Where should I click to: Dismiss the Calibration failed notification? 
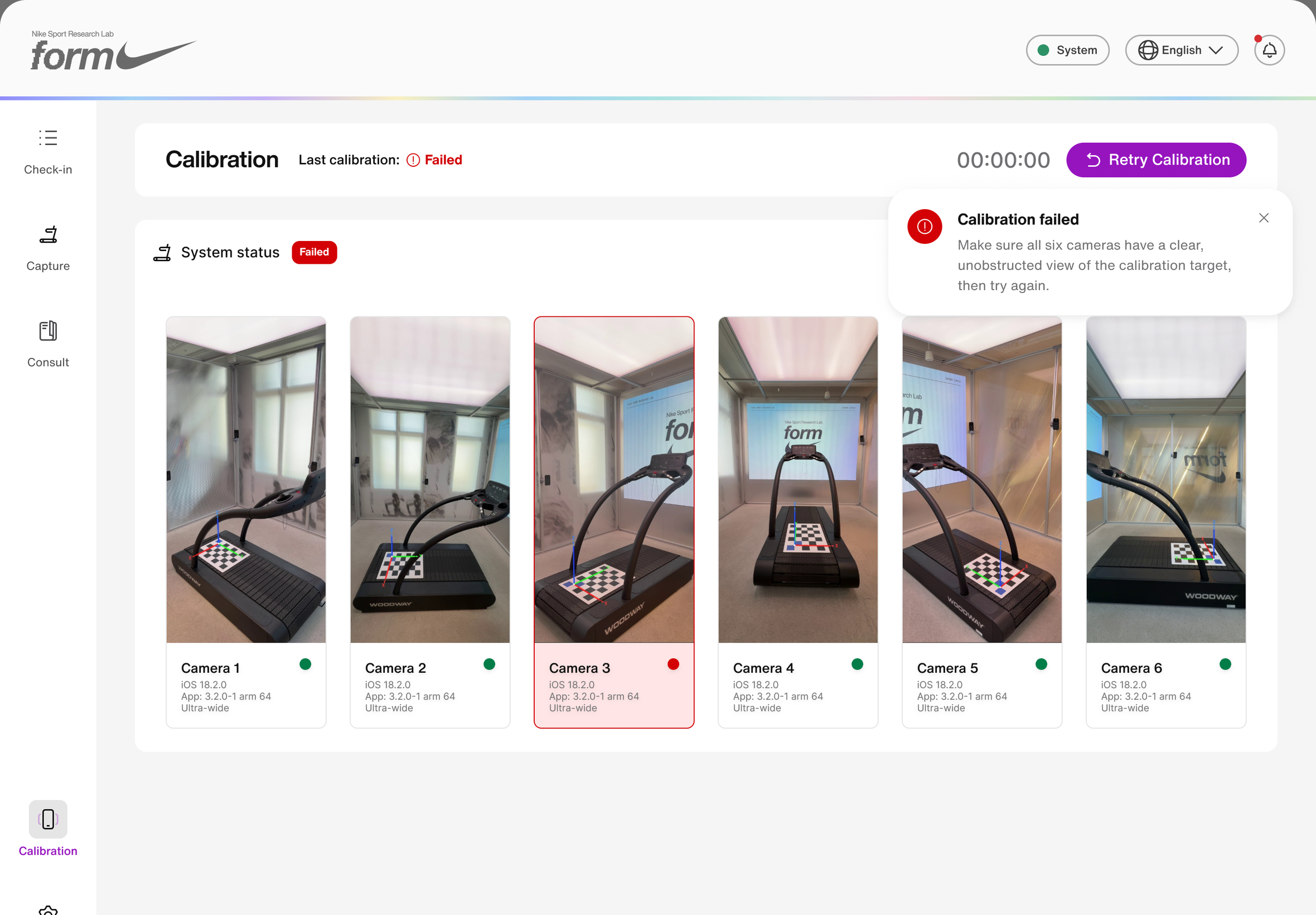click(1263, 218)
